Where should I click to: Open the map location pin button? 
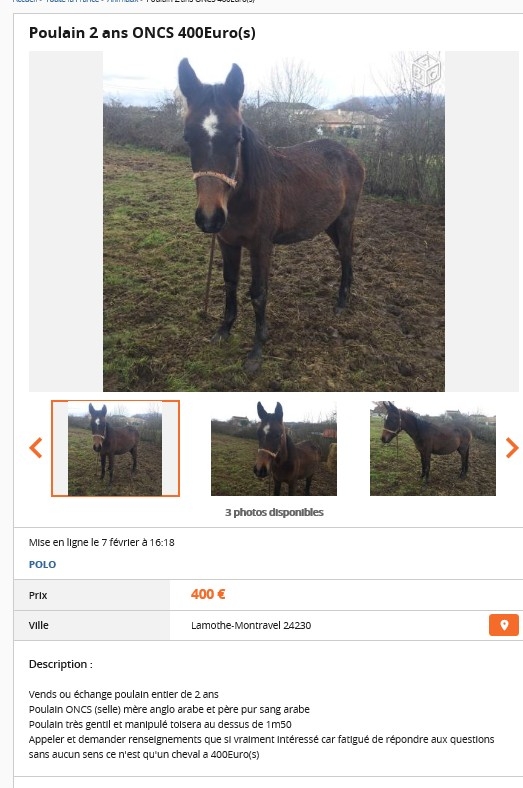point(504,625)
